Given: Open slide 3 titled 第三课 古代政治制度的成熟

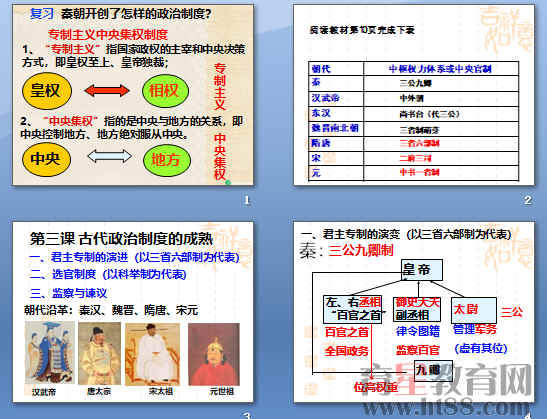Looking at the screenshot, I should point(133,312).
